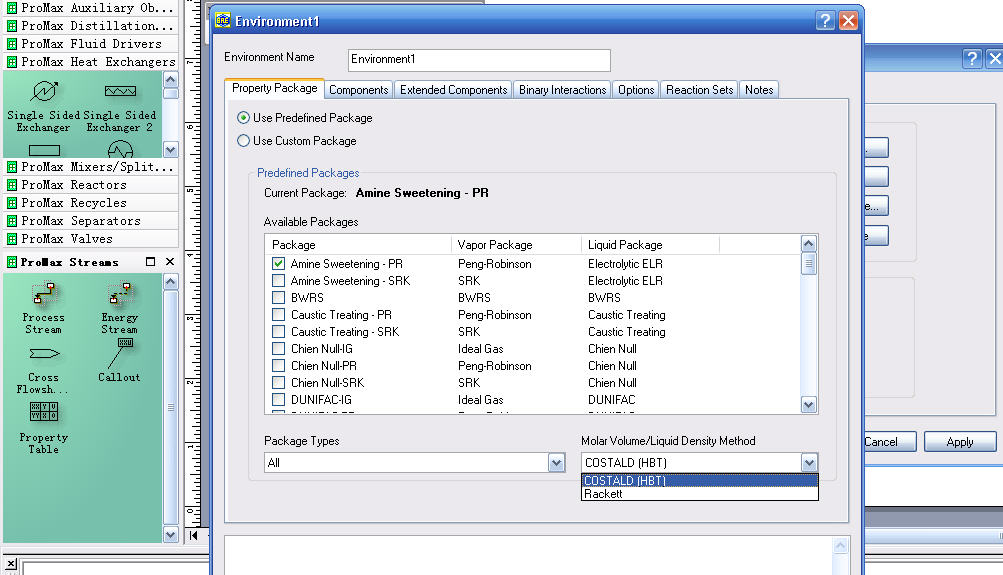Open ProMax Mixers/Splitters stencil
This screenshot has width=1003, height=575.
pyautogui.click(x=91, y=166)
